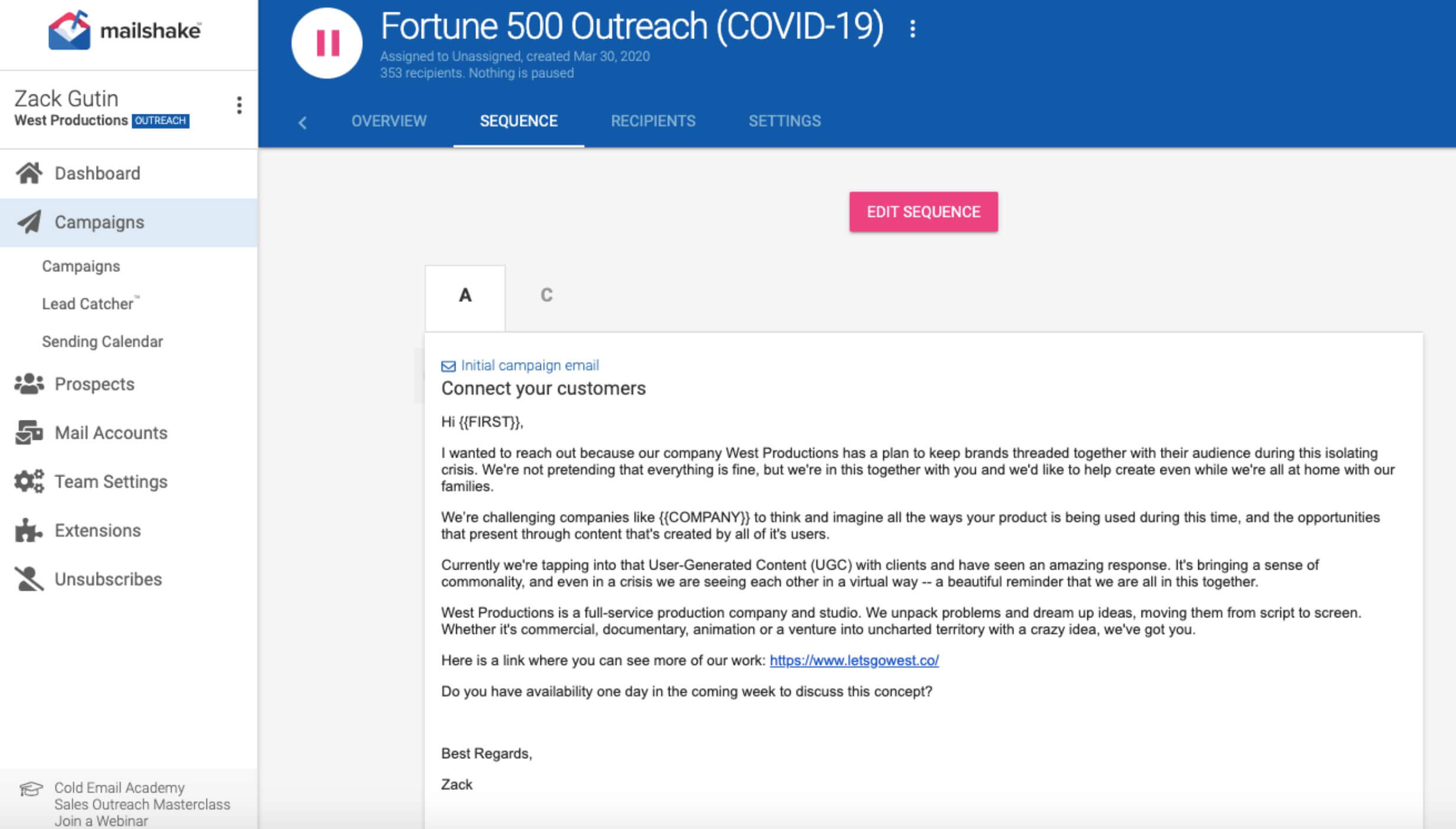This screenshot has width=1456, height=829.
Task: Switch to the Overview tab
Action: tap(389, 121)
